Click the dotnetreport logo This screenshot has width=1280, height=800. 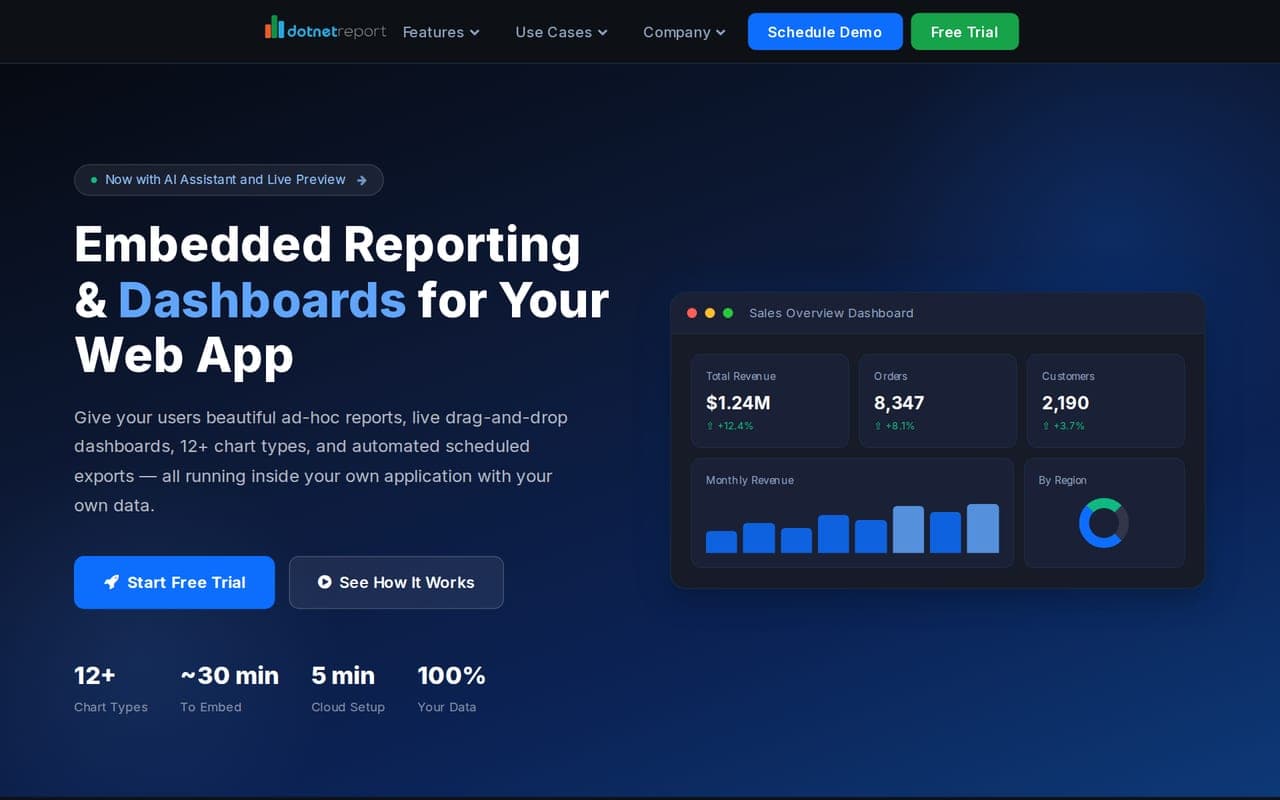point(325,29)
